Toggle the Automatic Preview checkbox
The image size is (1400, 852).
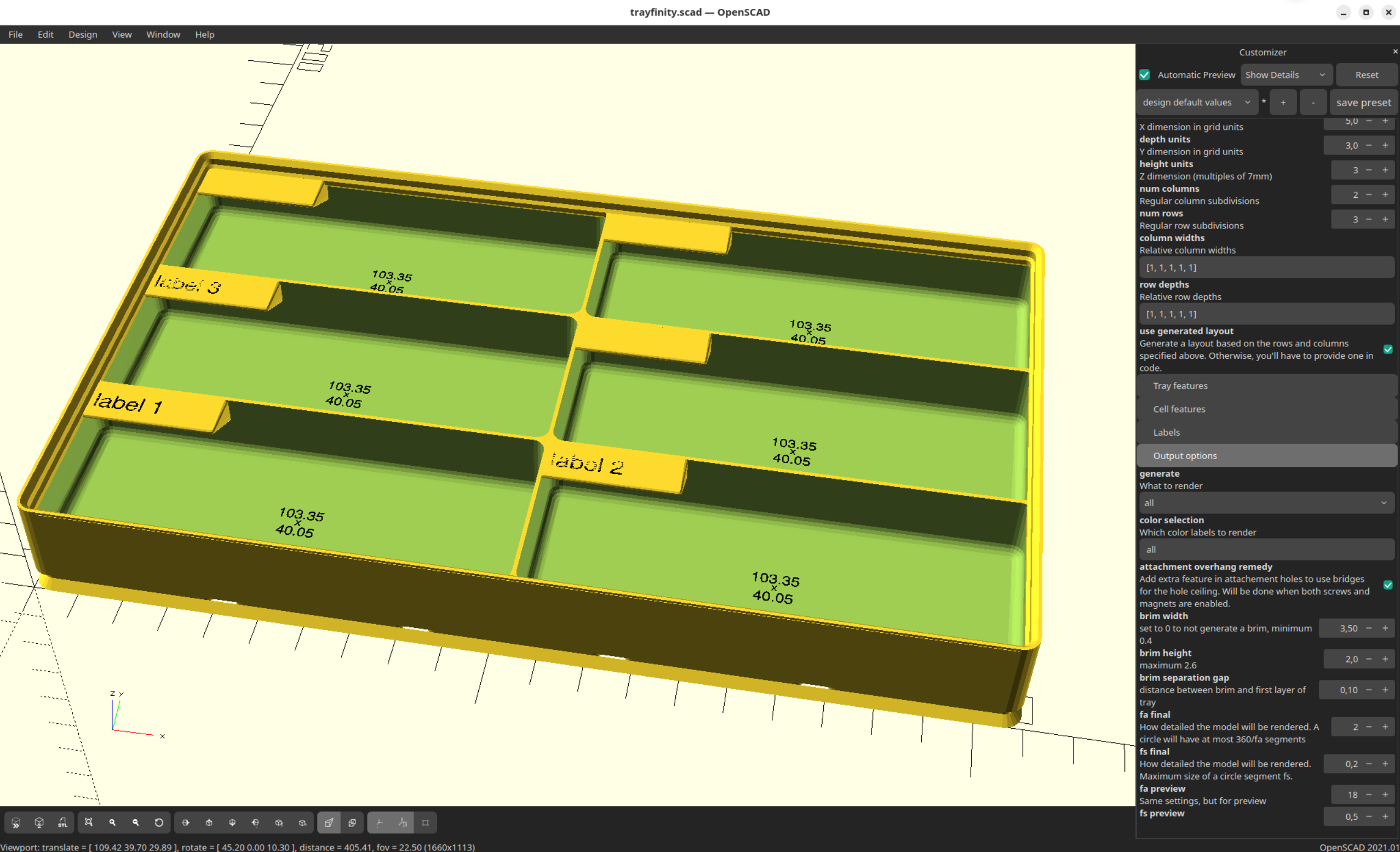coord(1145,75)
